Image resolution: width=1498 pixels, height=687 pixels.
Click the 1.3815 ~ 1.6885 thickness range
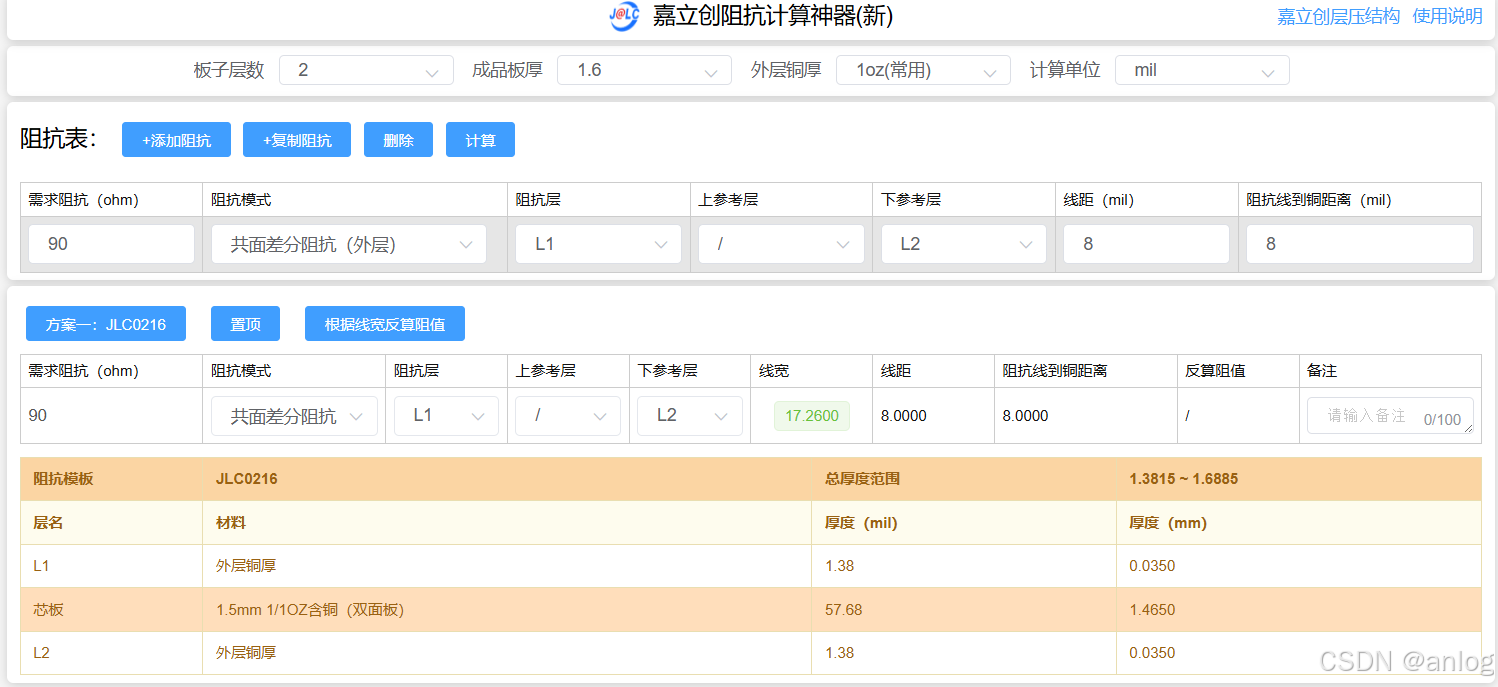[x=1184, y=479]
